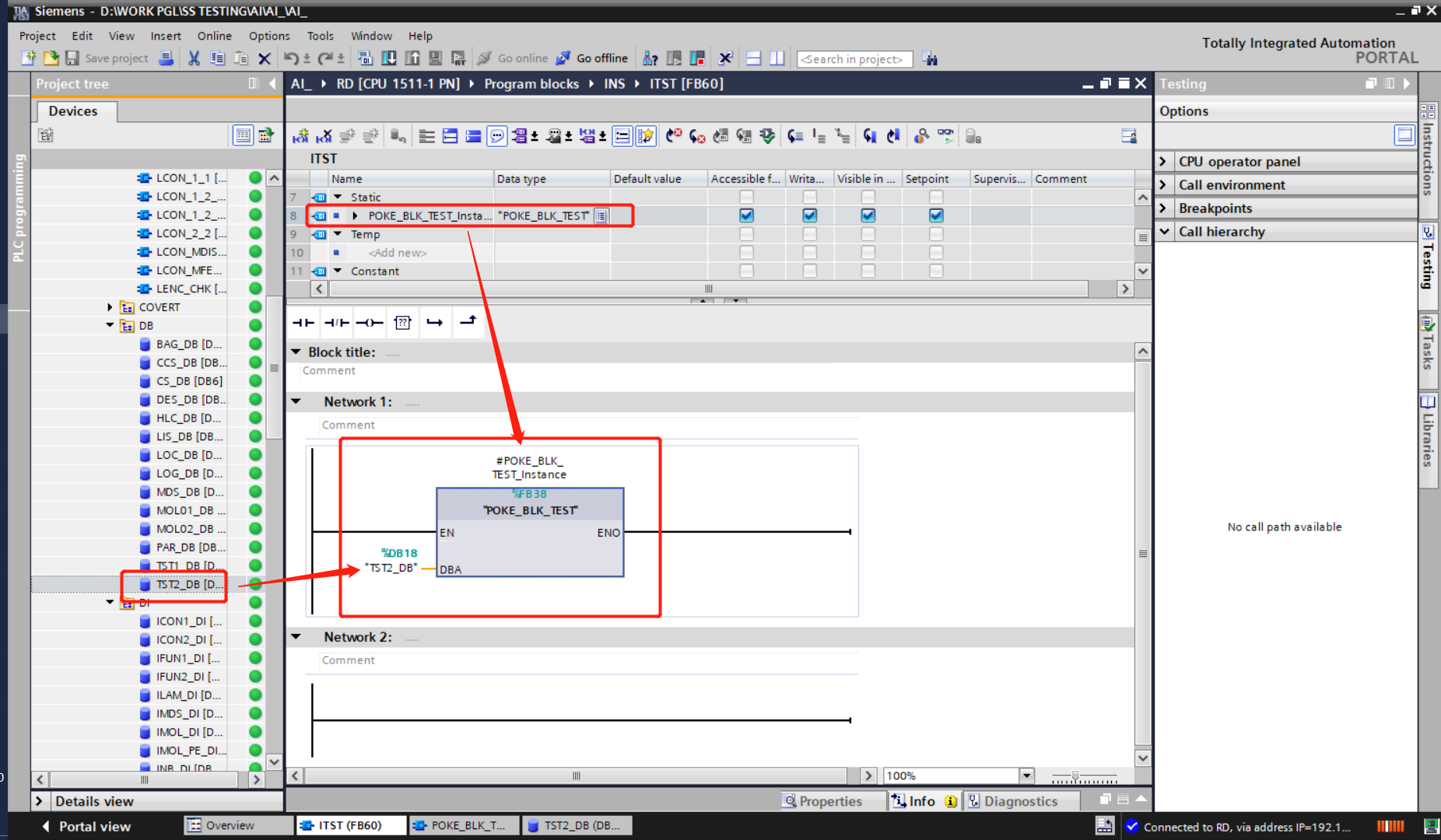Click the Accessible checkbox in Static row
Image resolution: width=1441 pixels, height=840 pixels.
click(x=746, y=197)
